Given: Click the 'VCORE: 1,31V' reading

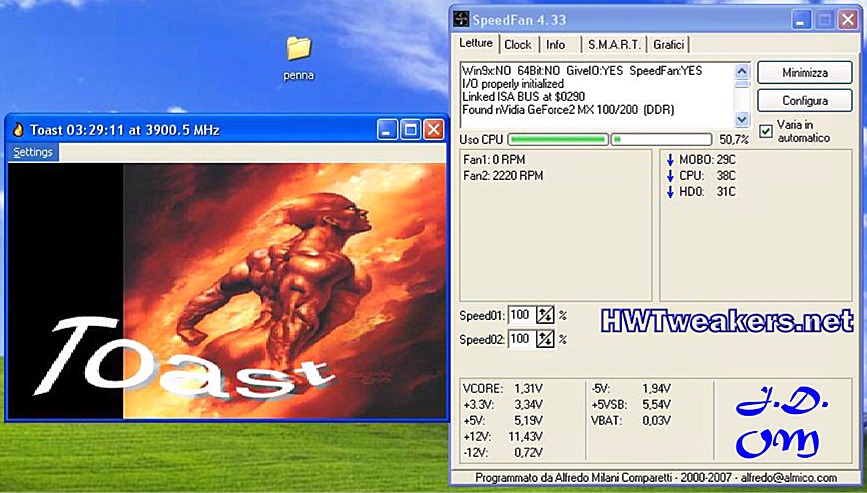Looking at the screenshot, I should pyautogui.click(x=503, y=389).
